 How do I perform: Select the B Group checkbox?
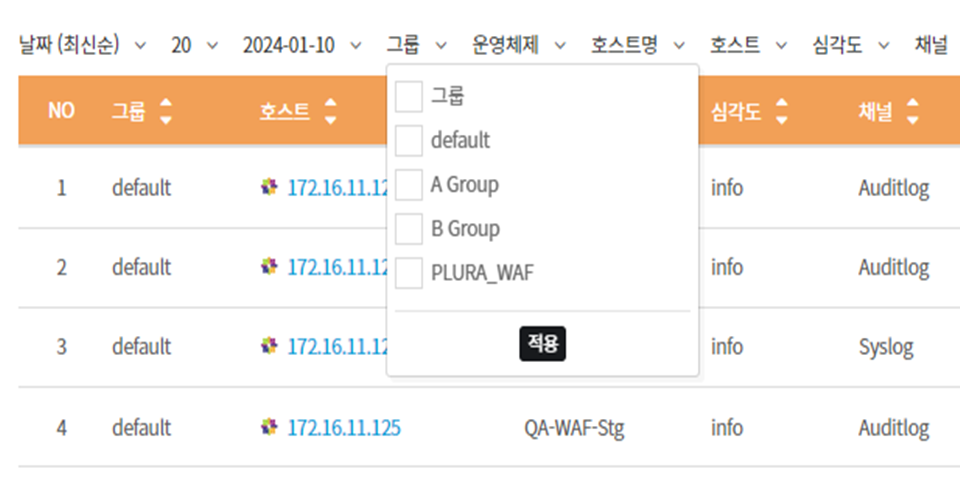(x=409, y=229)
